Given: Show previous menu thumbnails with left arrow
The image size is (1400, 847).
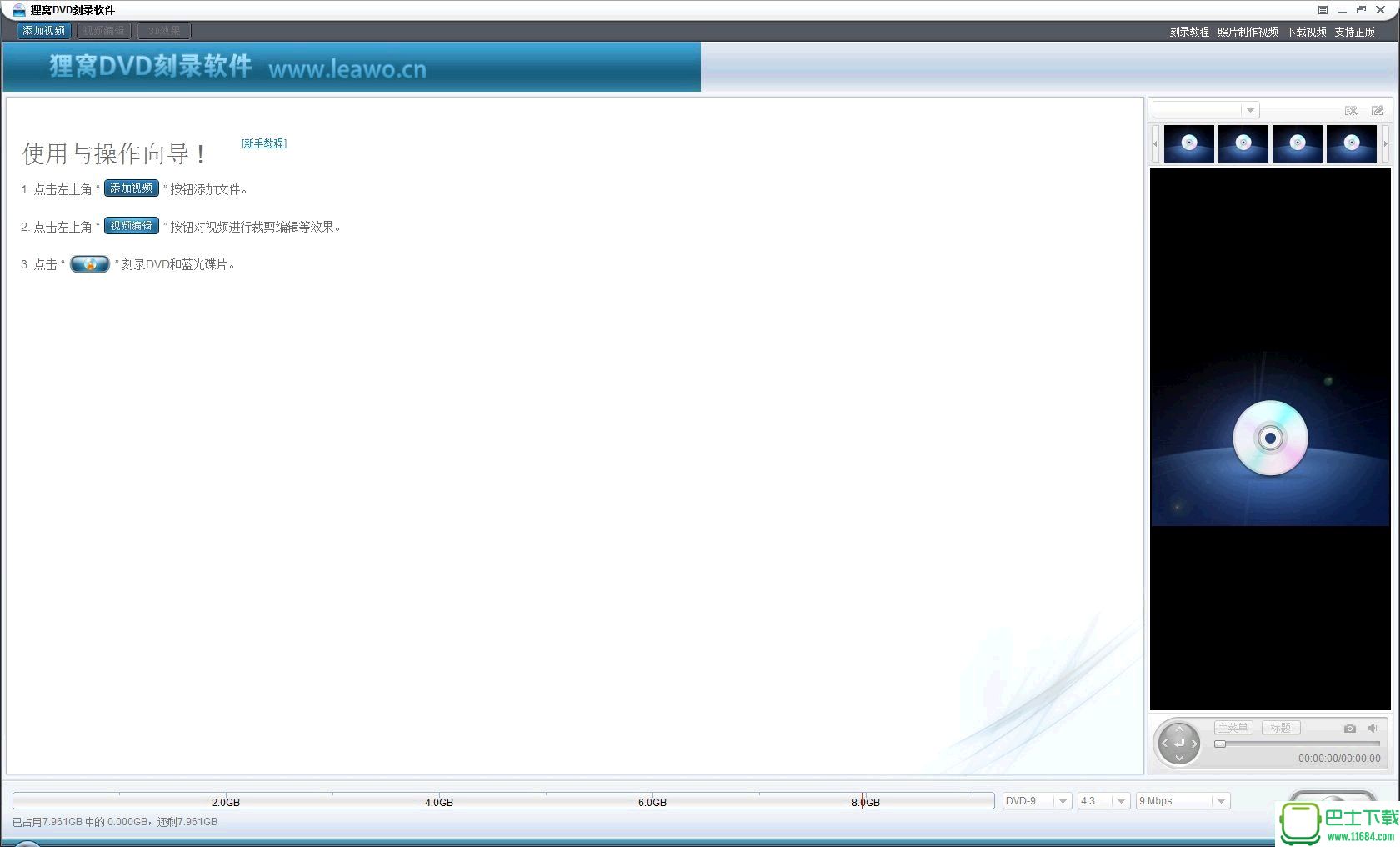Looking at the screenshot, I should 1155,144.
